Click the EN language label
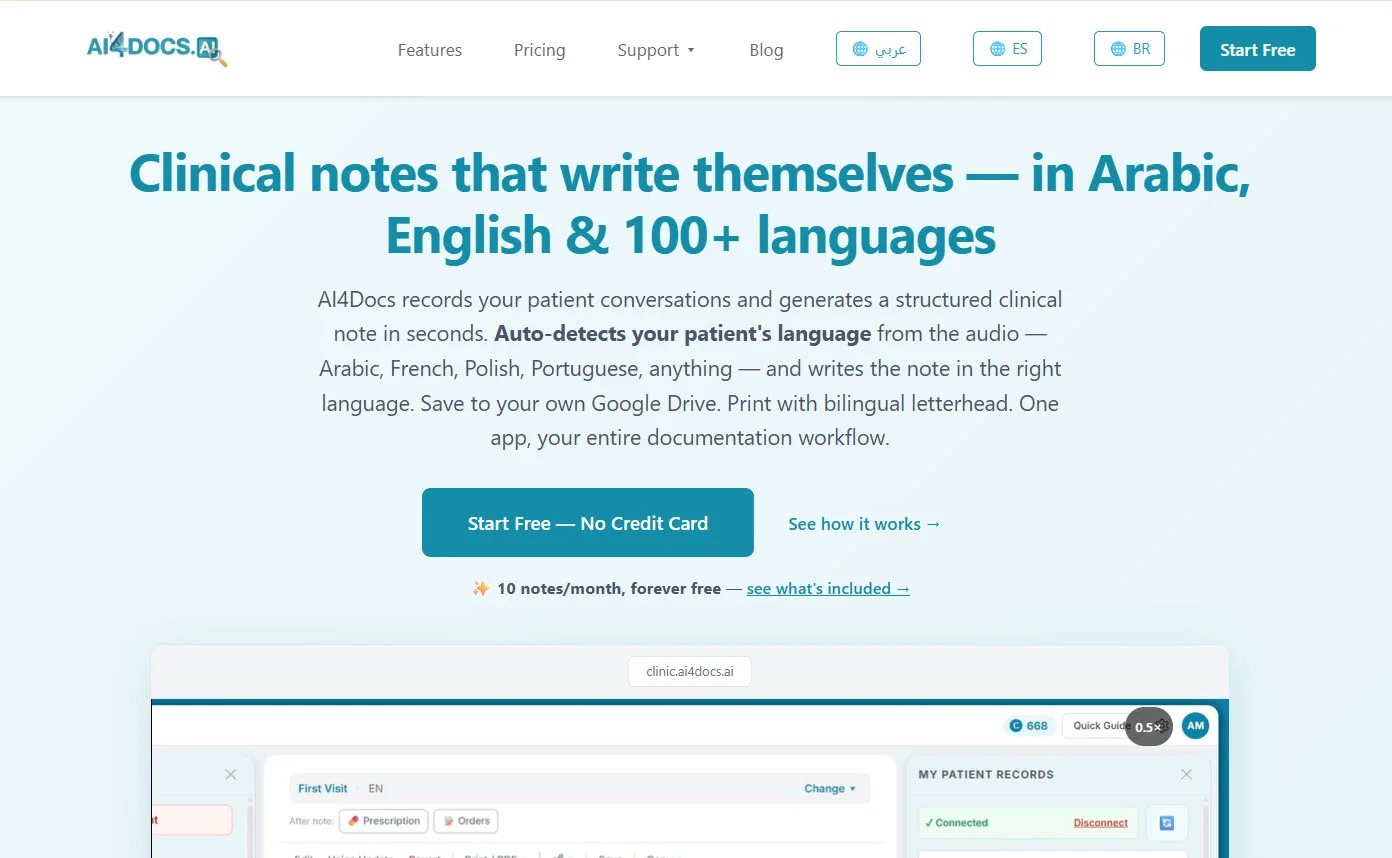Viewport: 1392px width, 858px height. (376, 788)
